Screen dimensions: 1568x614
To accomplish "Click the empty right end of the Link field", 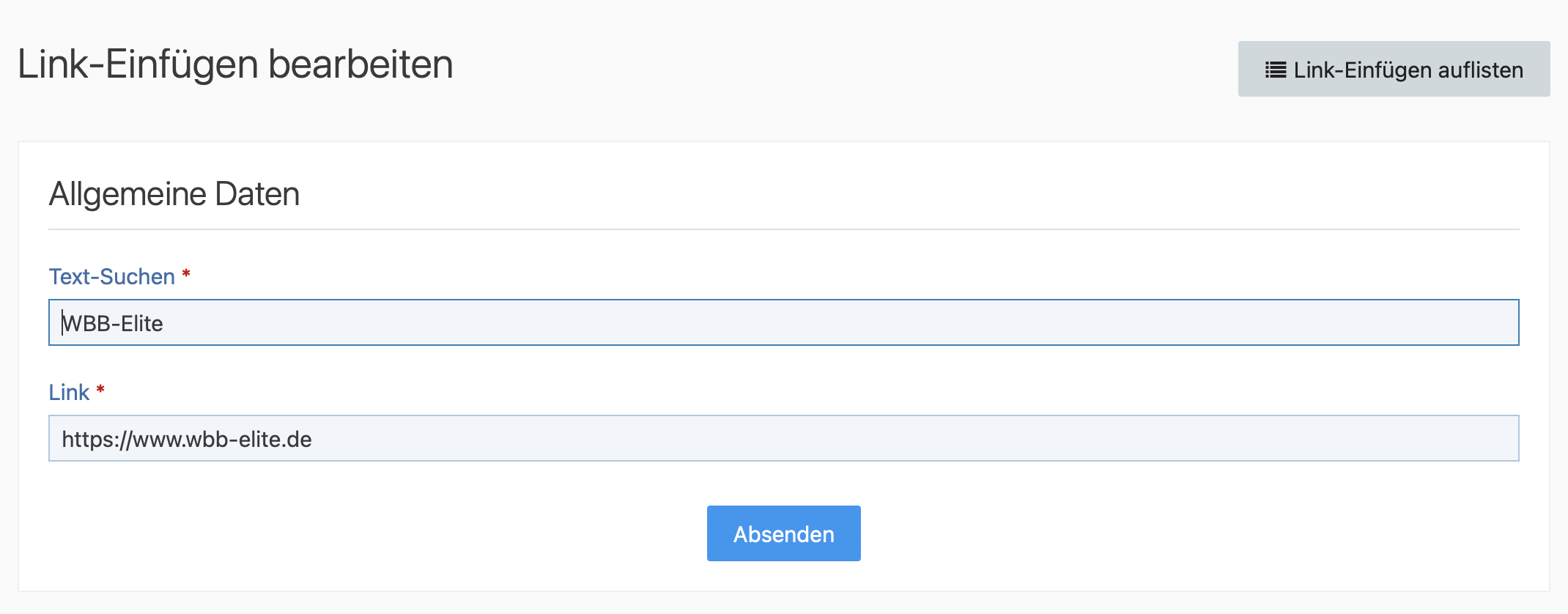I will click(1429, 438).
